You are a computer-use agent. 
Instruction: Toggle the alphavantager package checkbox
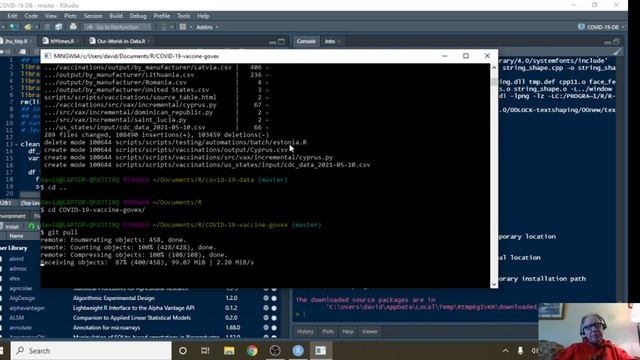pyautogui.click(x=2, y=308)
